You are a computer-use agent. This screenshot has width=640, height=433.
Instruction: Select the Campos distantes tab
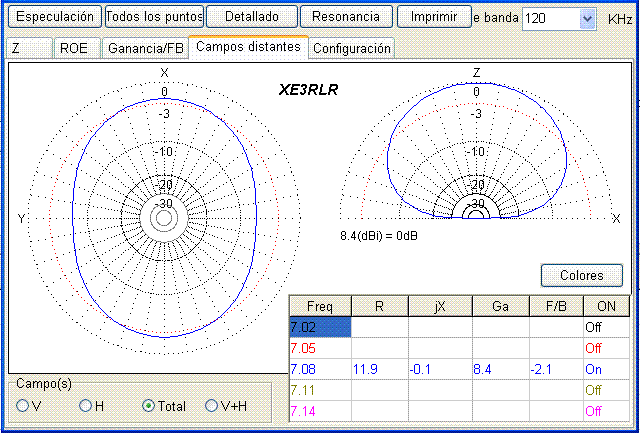click(248, 47)
